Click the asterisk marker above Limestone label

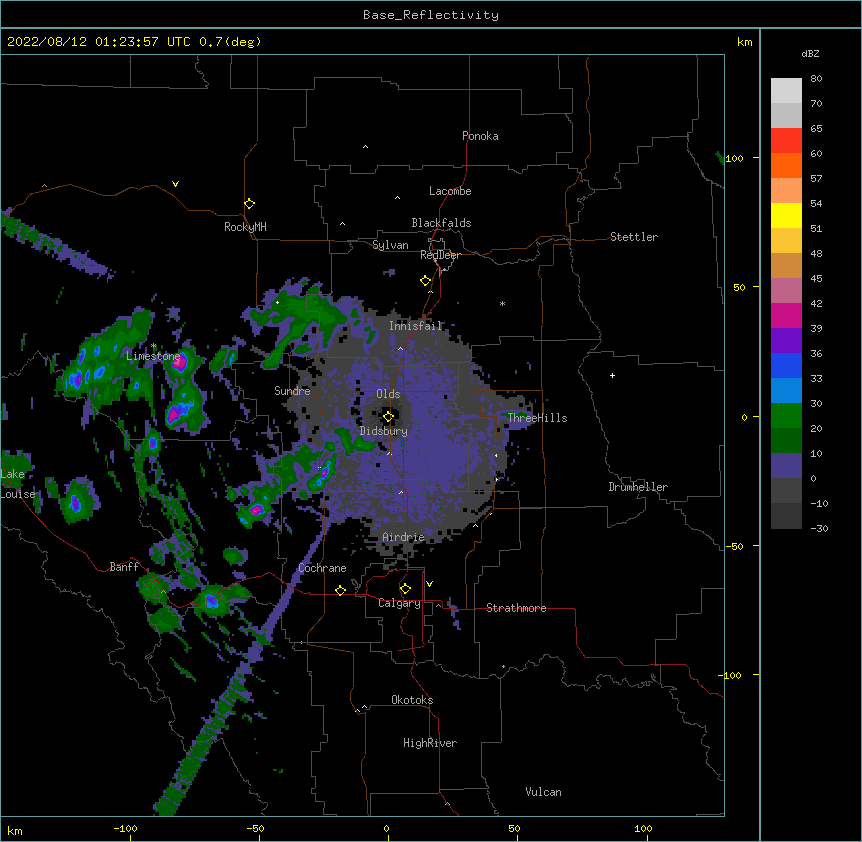pos(154,346)
